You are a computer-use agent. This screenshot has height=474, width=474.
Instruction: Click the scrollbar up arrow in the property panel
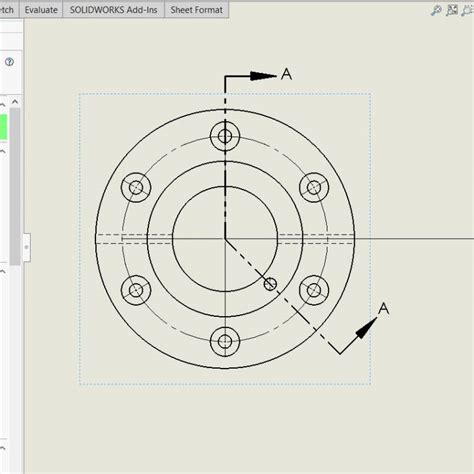15,102
